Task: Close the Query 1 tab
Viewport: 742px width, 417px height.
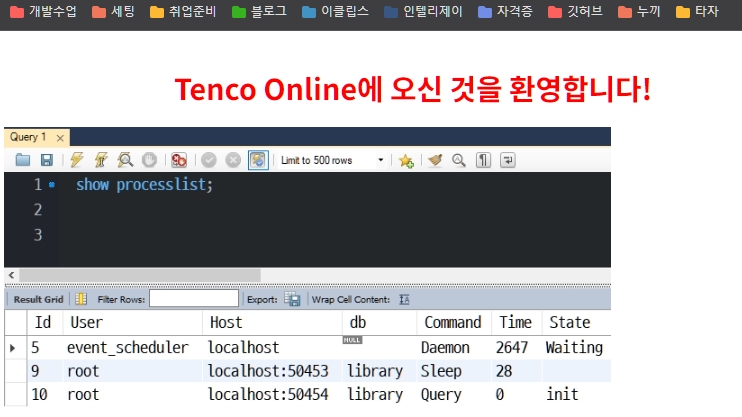Action: coord(60,138)
